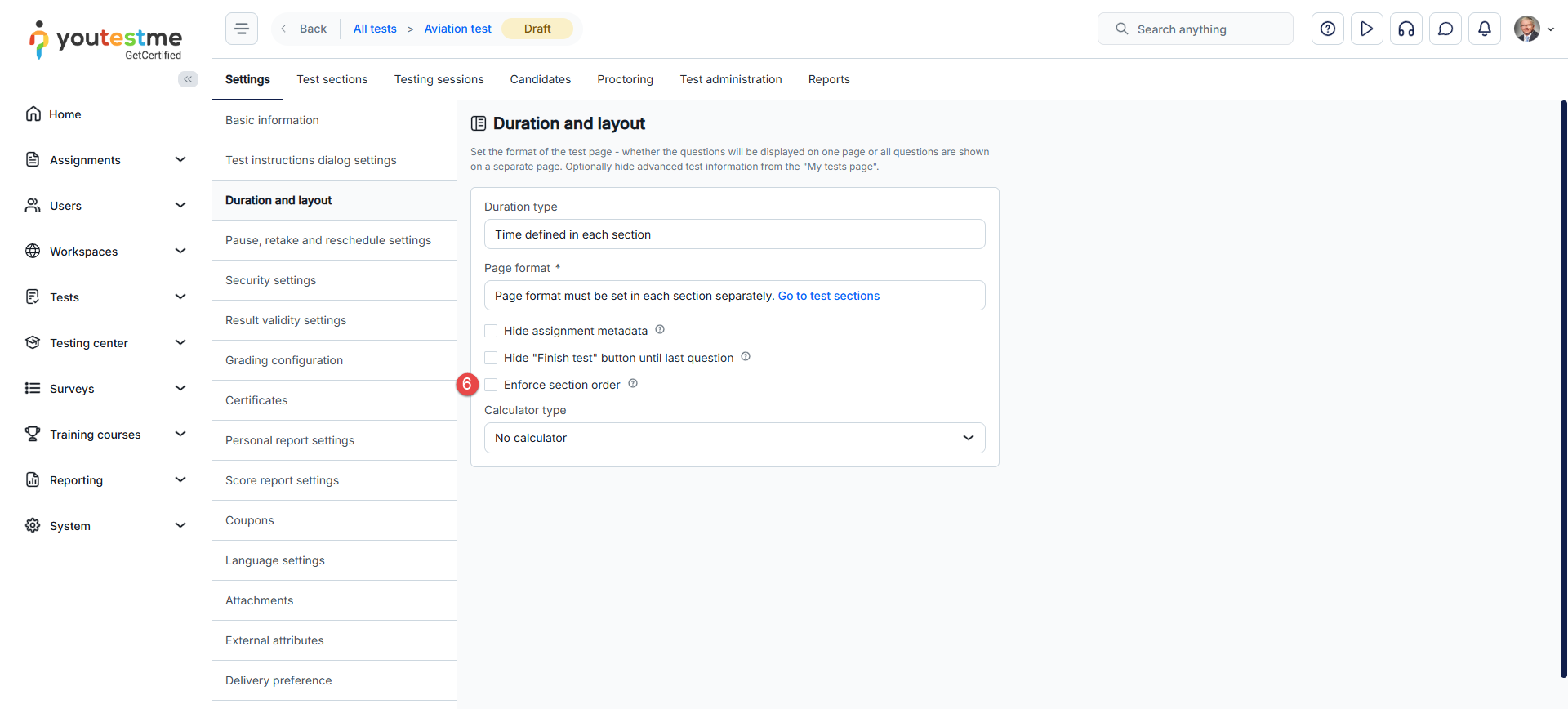Viewport: 1568px width, 709px height.
Task: Go to Test administration tab
Action: click(731, 79)
